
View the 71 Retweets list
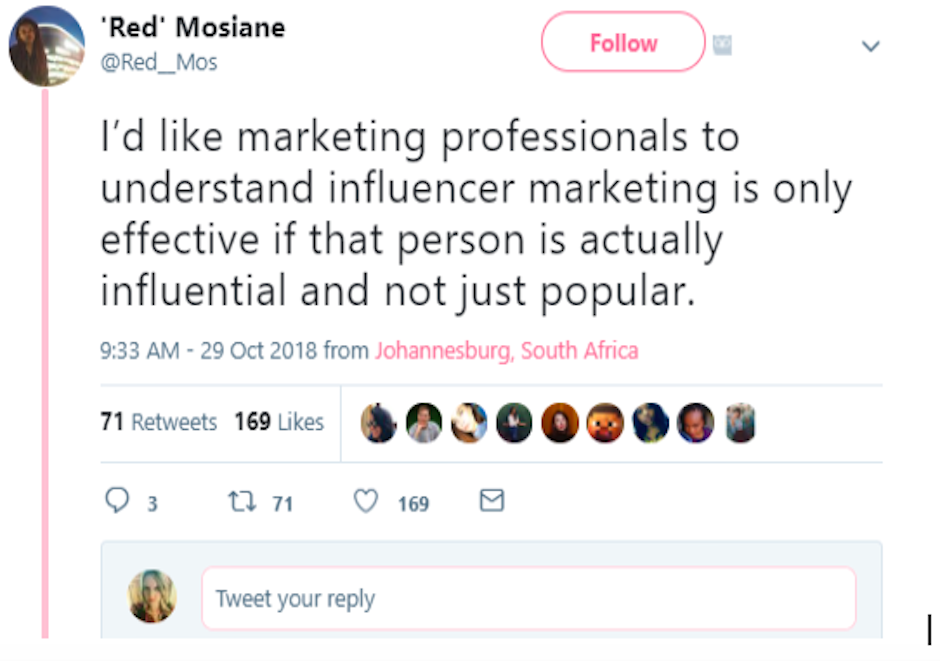point(158,422)
